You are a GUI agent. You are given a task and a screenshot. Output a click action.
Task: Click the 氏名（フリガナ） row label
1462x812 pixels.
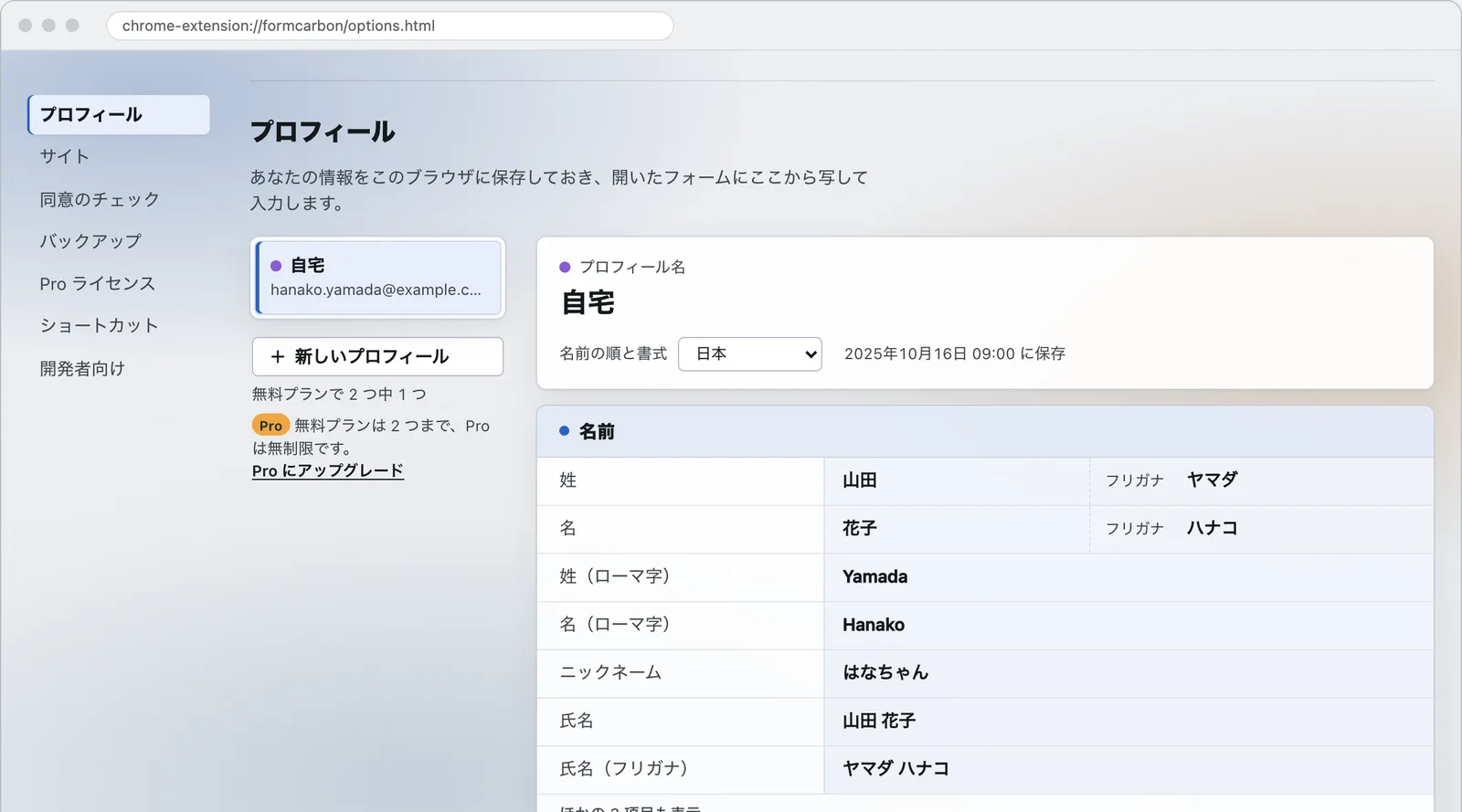(624, 769)
